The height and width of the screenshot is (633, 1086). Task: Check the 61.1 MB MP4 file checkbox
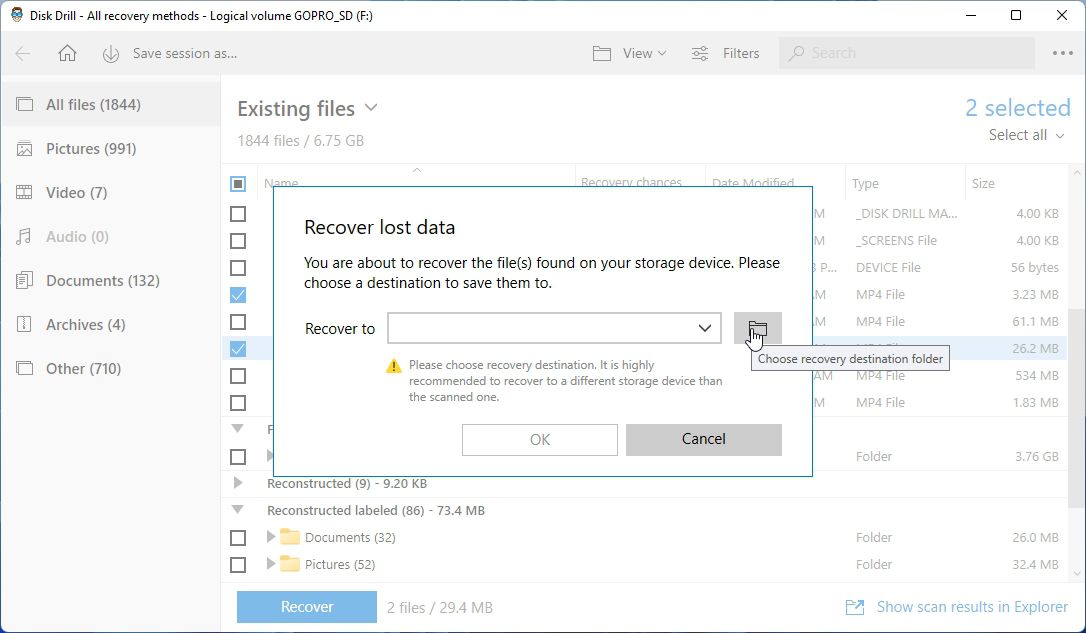238,322
